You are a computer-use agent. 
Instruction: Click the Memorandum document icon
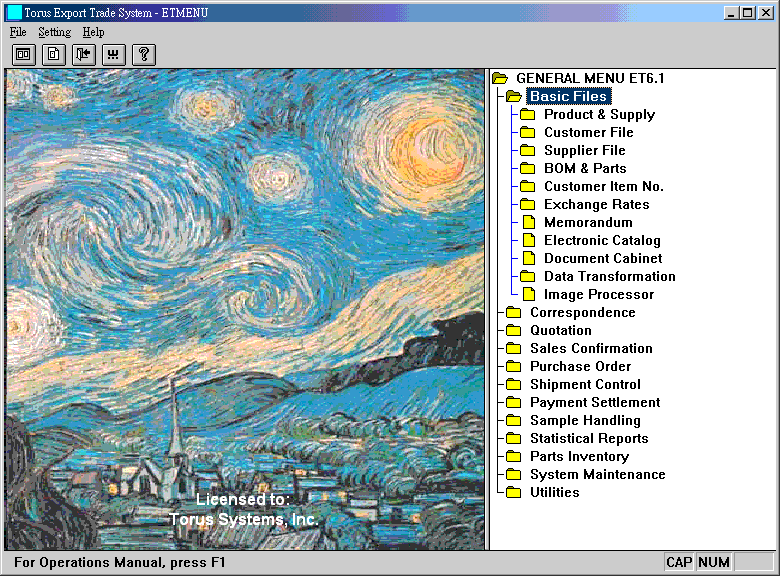pyautogui.click(x=529, y=222)
